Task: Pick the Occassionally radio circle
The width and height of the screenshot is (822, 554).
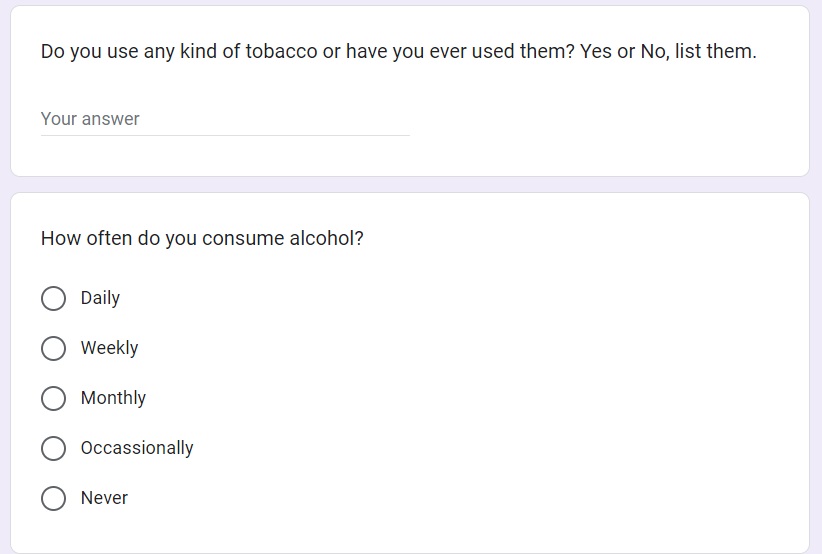Action: coord(53,448)
